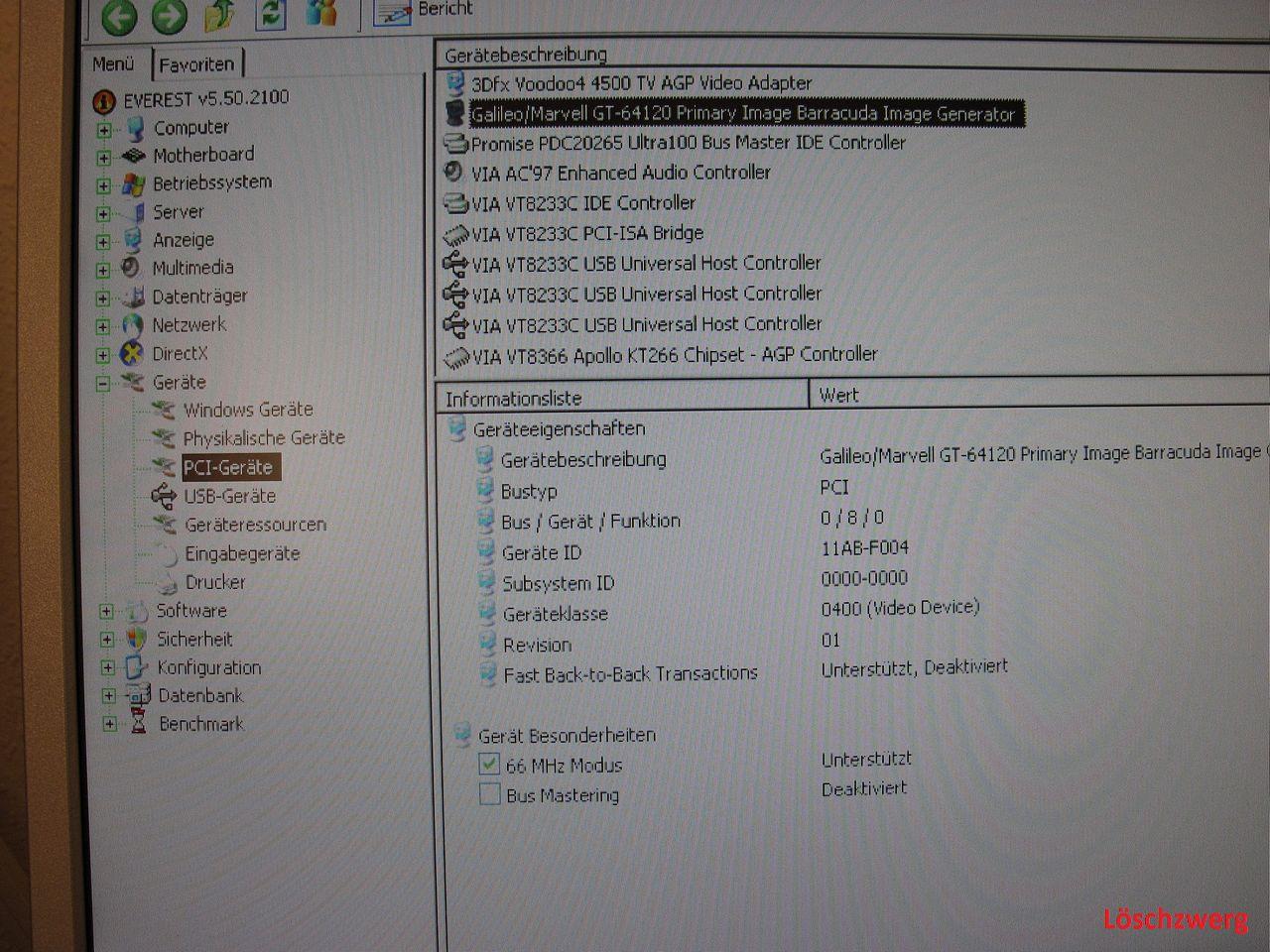Select 3Dfx Voodoo4 4500 TV AGP Video Adapter

[x=641, y=83]
